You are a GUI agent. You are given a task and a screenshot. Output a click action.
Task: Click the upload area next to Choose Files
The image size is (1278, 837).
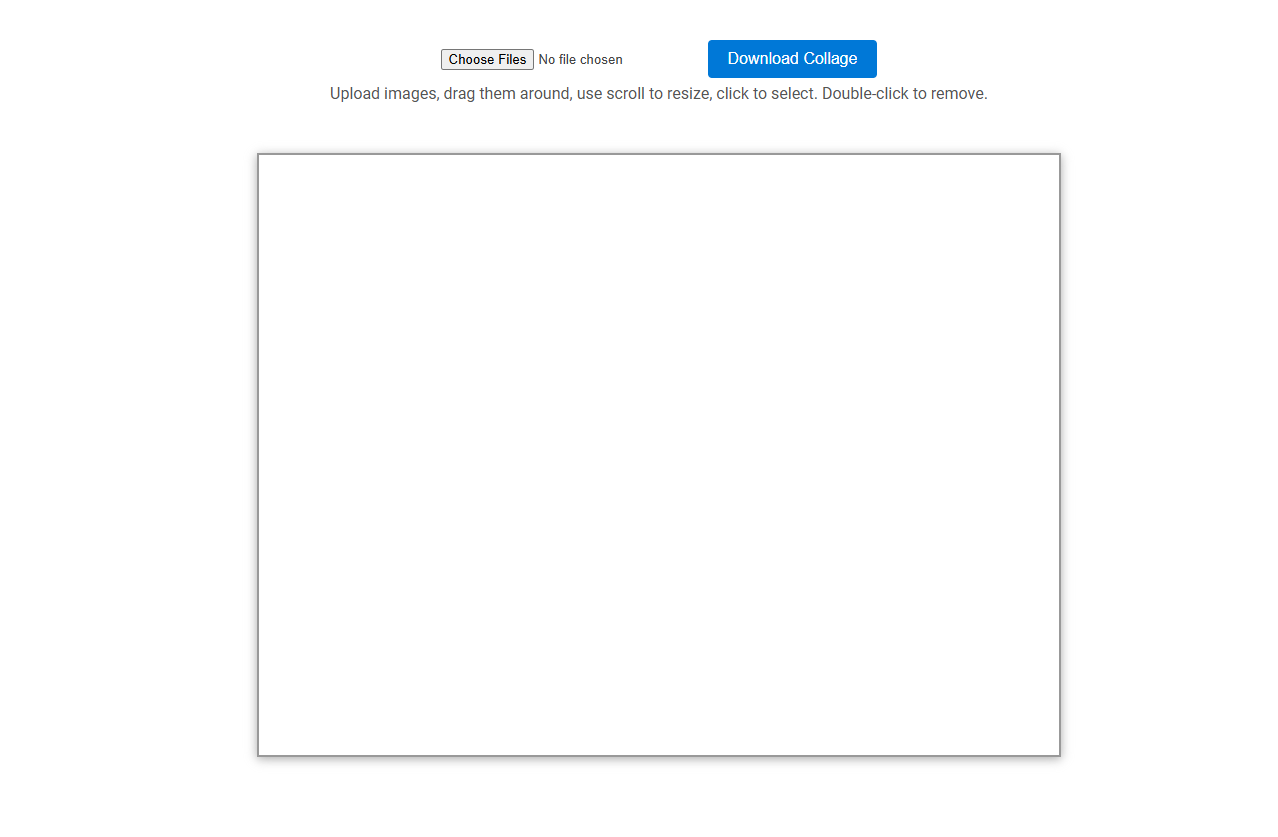pos(580,59)
